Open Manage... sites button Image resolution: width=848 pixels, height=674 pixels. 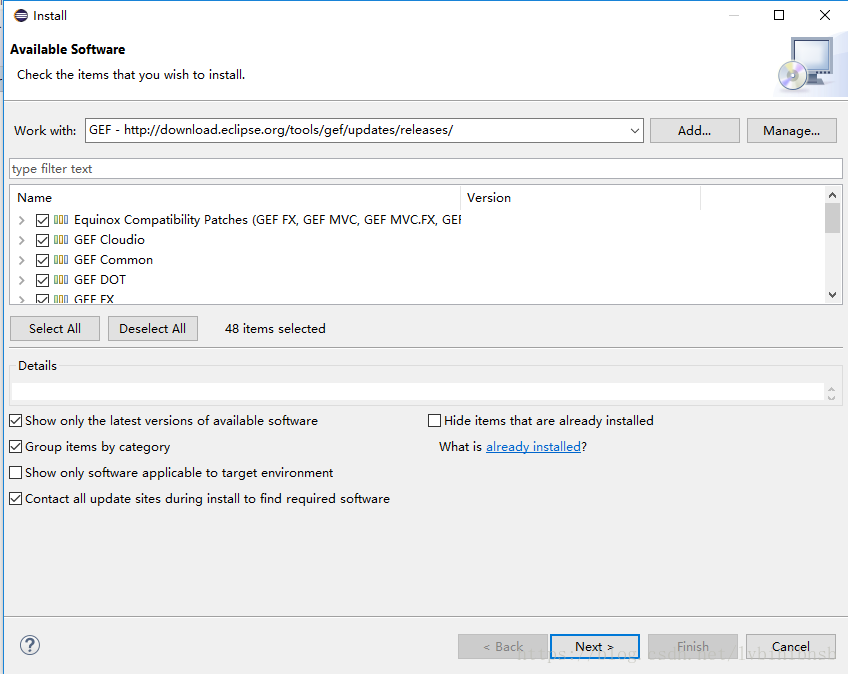791,130
